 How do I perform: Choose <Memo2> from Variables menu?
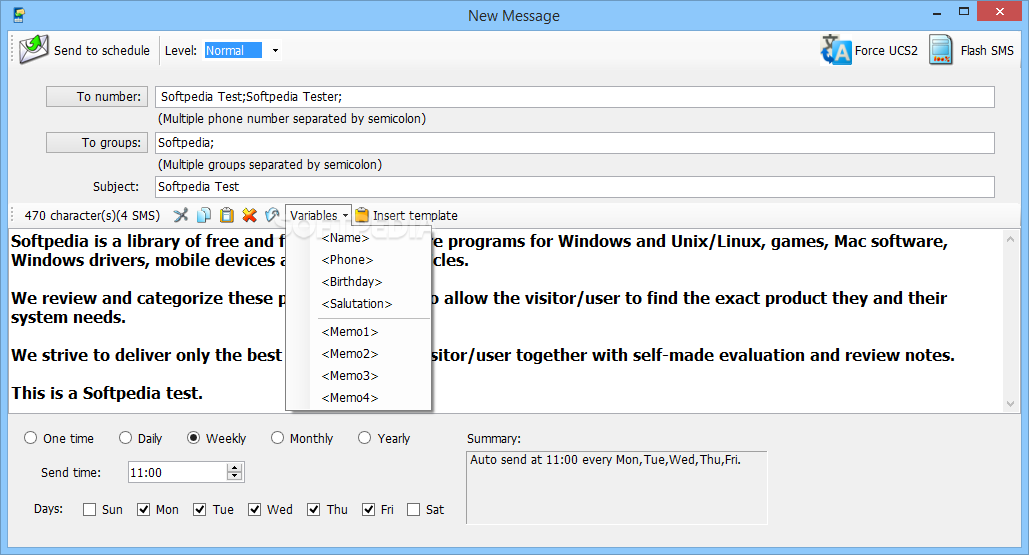click(x=358, y=354)
